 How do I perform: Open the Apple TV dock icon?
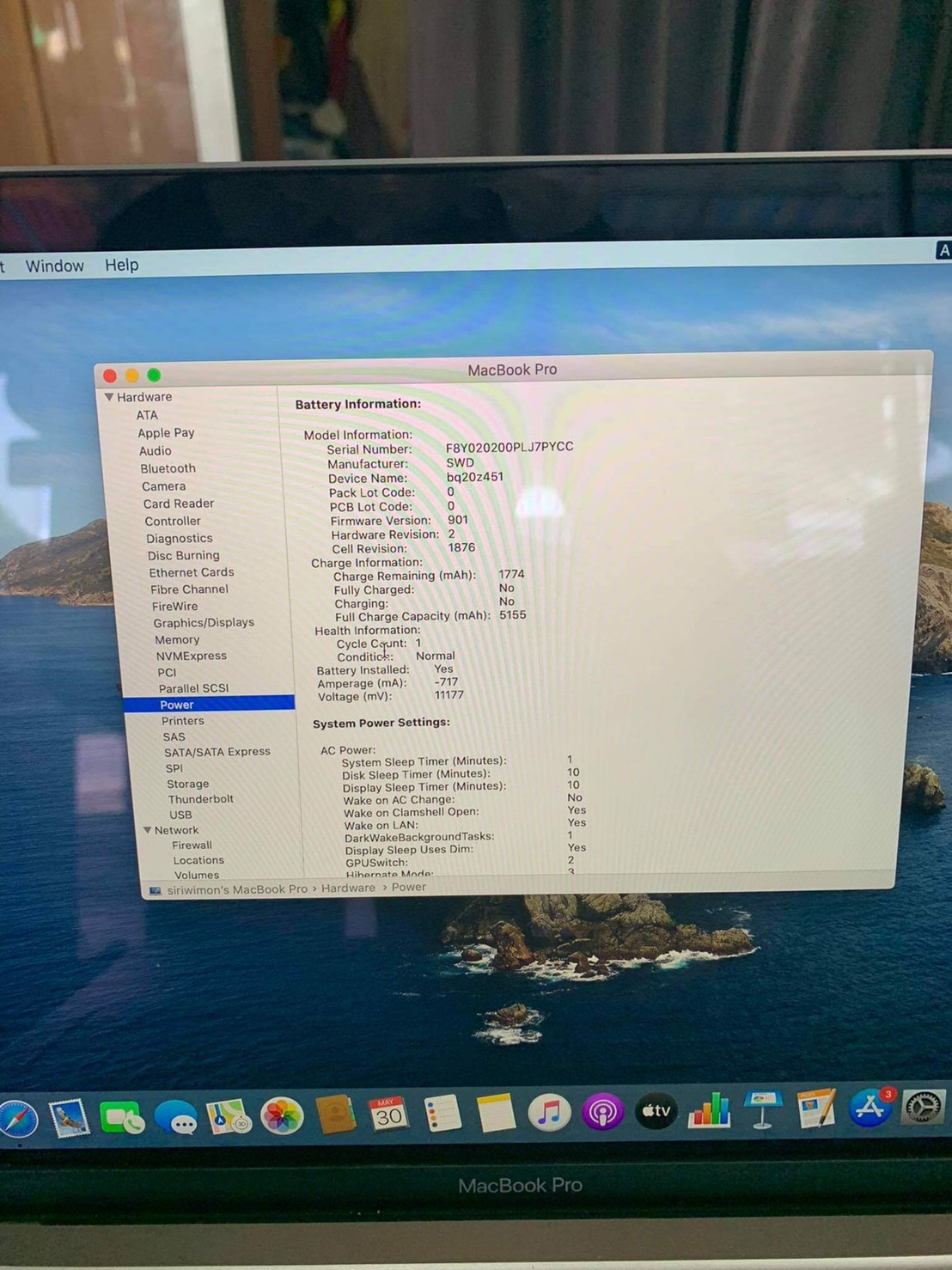click(656, 1112)
